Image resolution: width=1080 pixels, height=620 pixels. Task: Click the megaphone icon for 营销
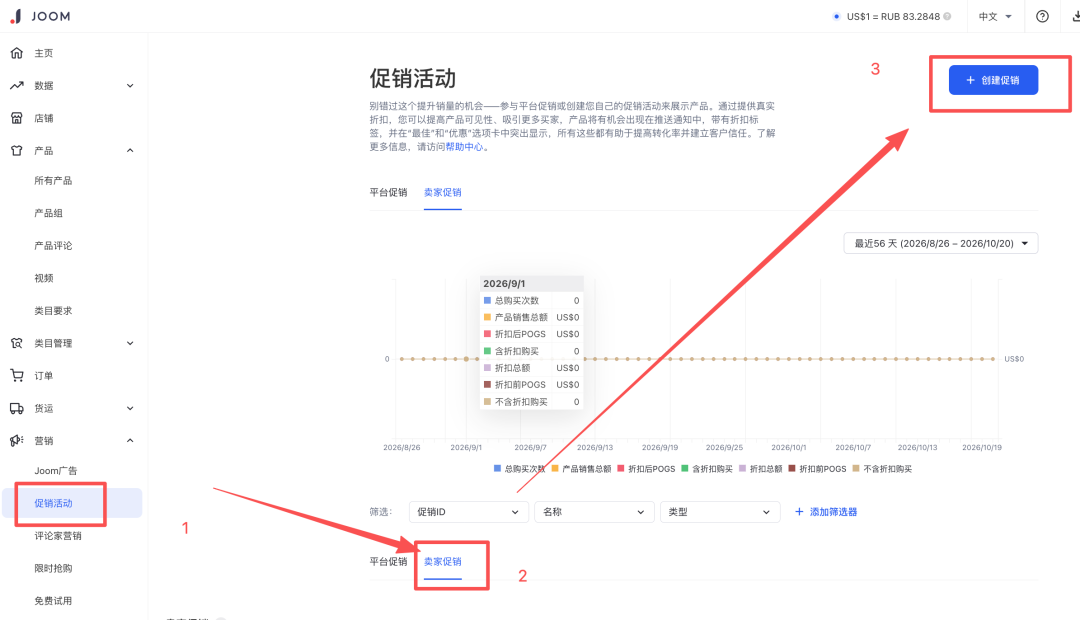click(17, 440)
